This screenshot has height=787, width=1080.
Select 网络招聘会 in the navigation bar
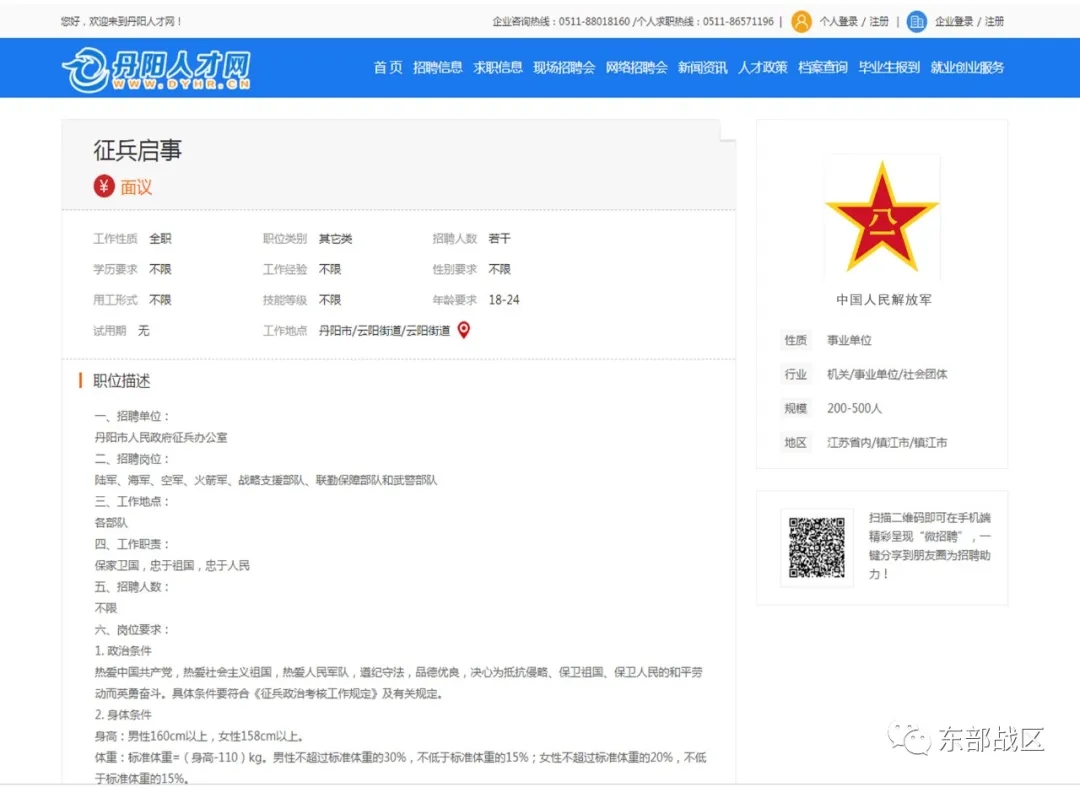coord(636,68)
